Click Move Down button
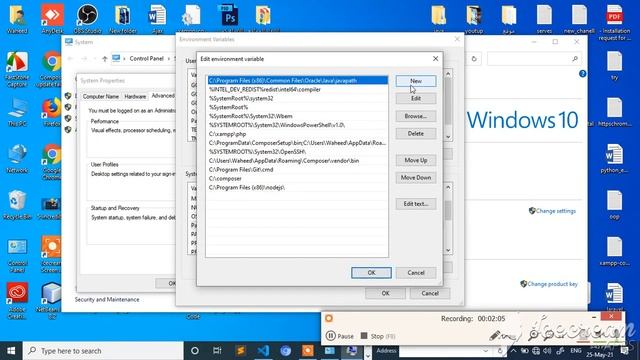The image size is (640, 360). tap(416, 178)
